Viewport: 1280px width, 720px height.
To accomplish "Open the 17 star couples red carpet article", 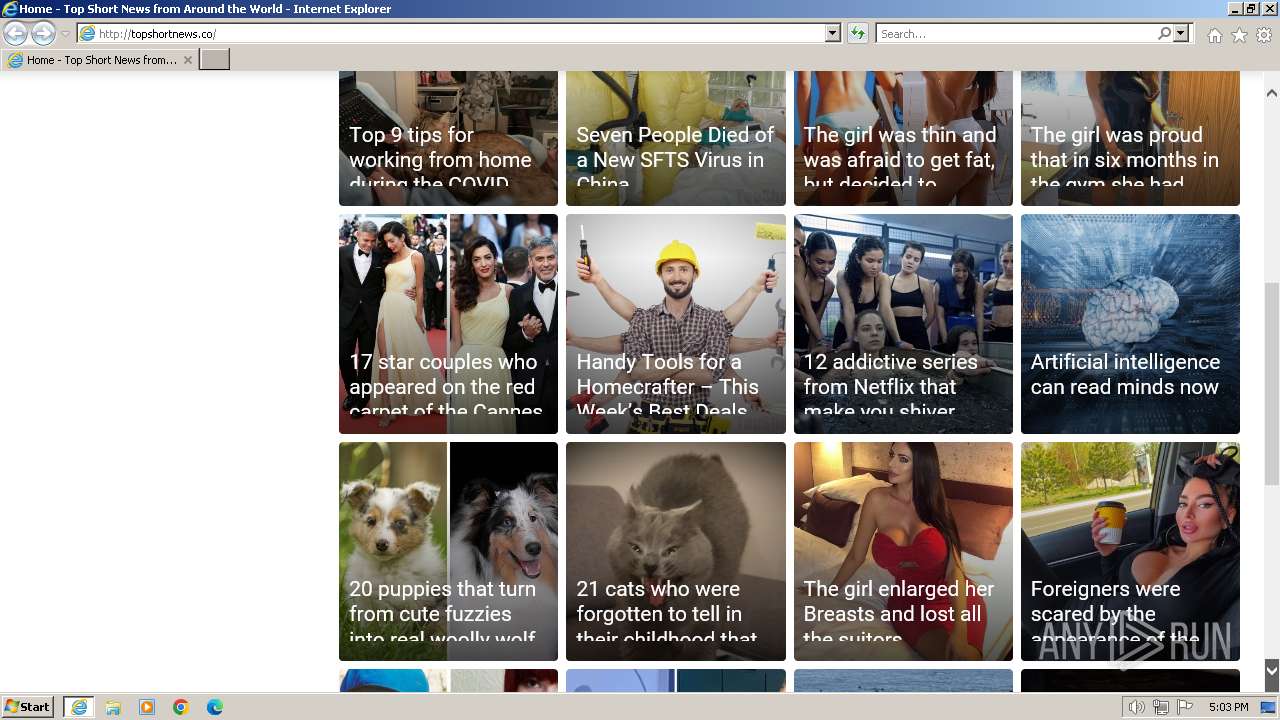I will pos(448,324).
